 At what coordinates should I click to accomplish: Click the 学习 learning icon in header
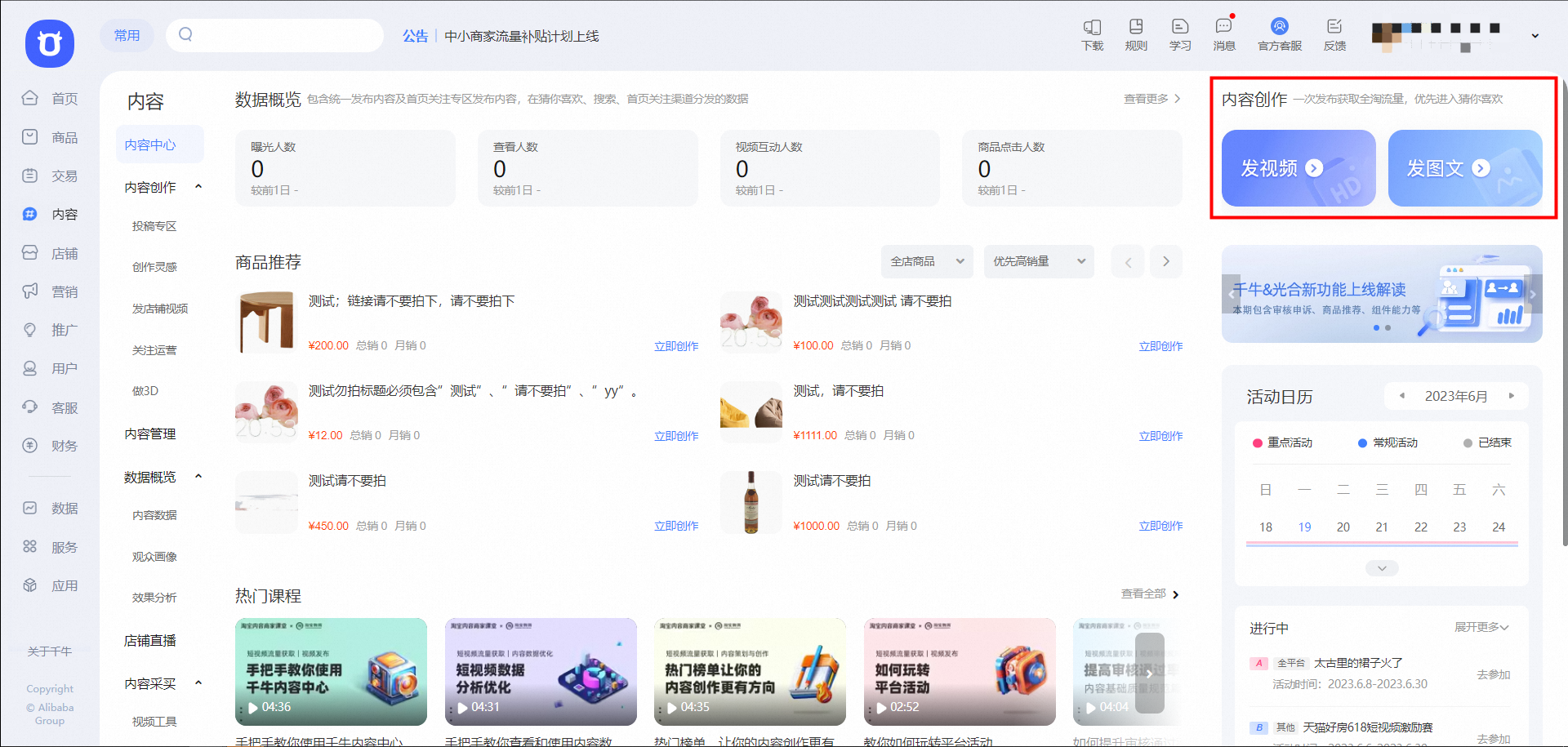pos(1180,26)
